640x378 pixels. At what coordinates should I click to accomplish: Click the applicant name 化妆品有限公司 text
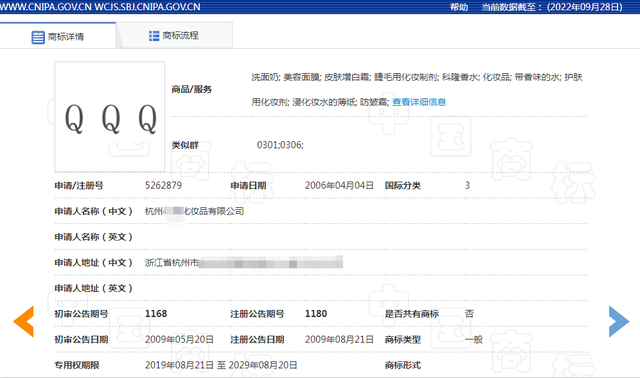pos(214,211)
